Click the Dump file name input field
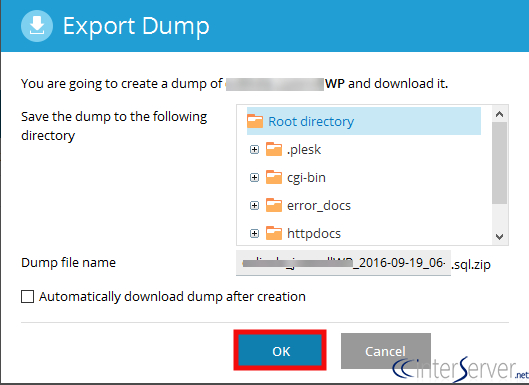529x385 pixels. point(343,263)
